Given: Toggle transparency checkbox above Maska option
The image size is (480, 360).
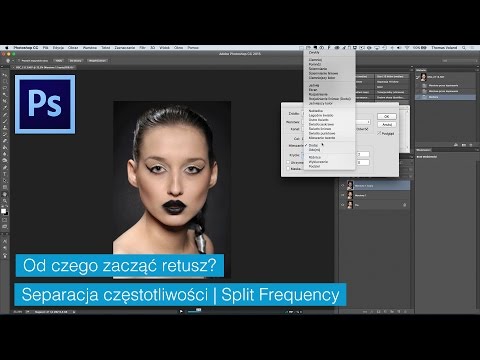Looking at the screenshot, I should pyautogui.click(x=288, y=162).
